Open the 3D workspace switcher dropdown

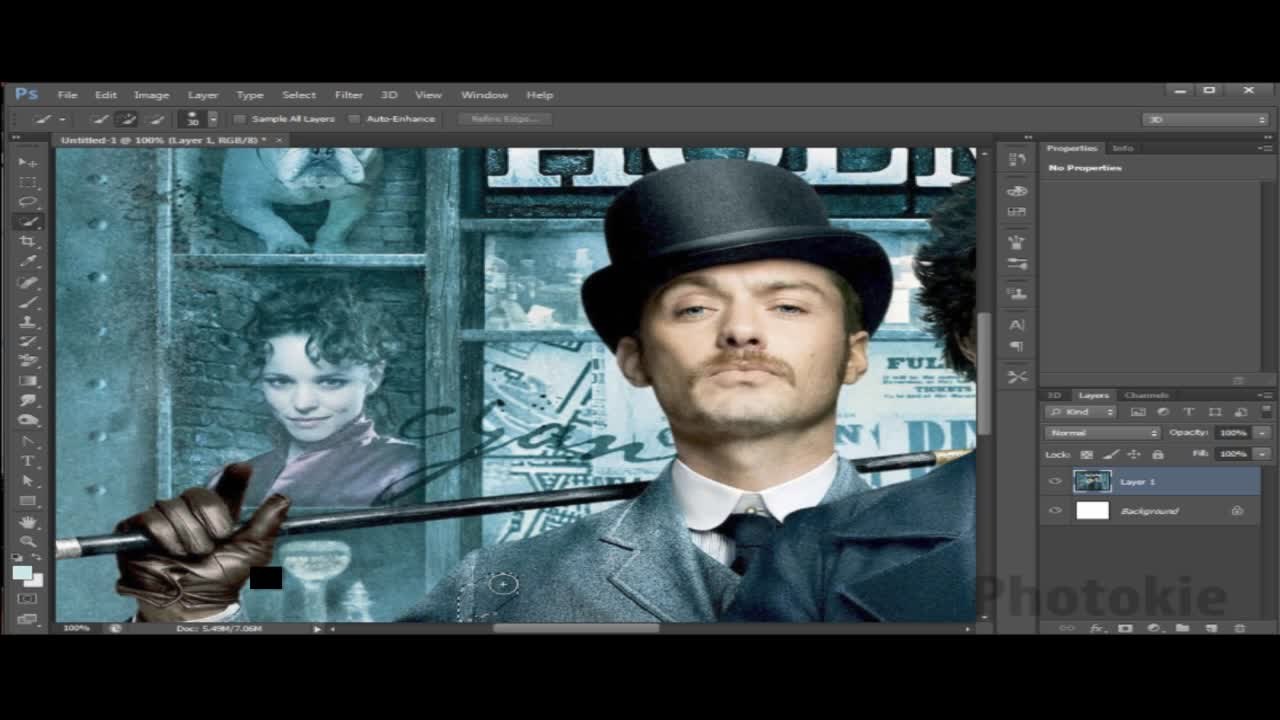pyautogui.click(x=1206, y=119)
